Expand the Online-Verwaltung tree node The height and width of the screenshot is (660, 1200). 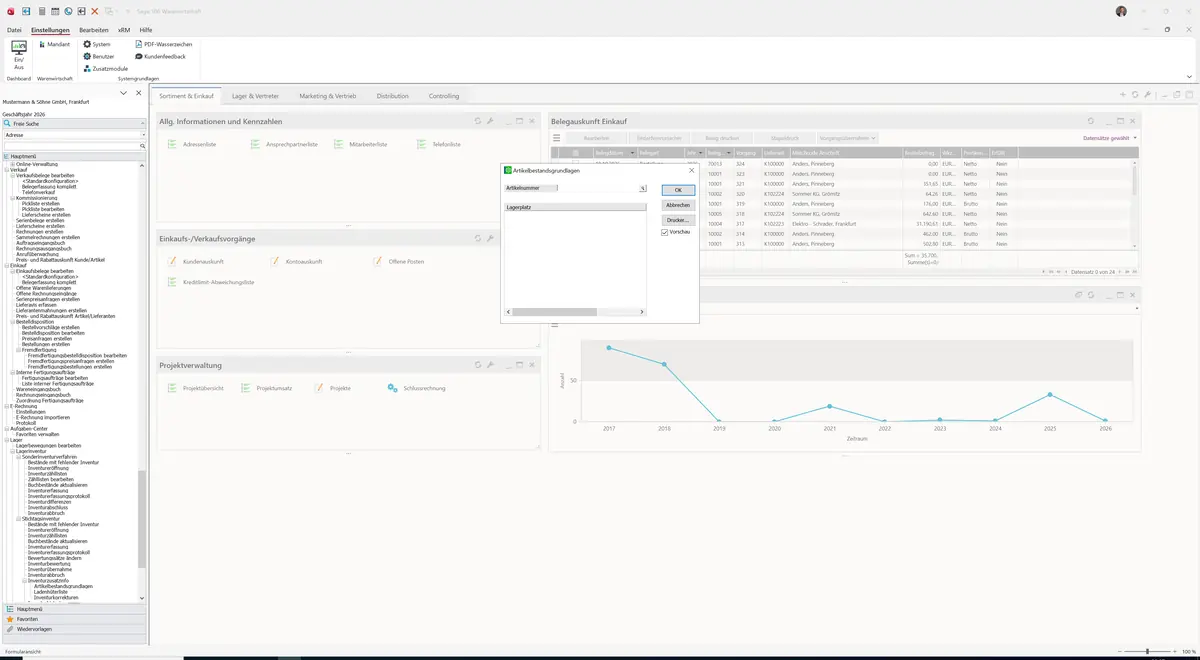[x=12, y=164]
